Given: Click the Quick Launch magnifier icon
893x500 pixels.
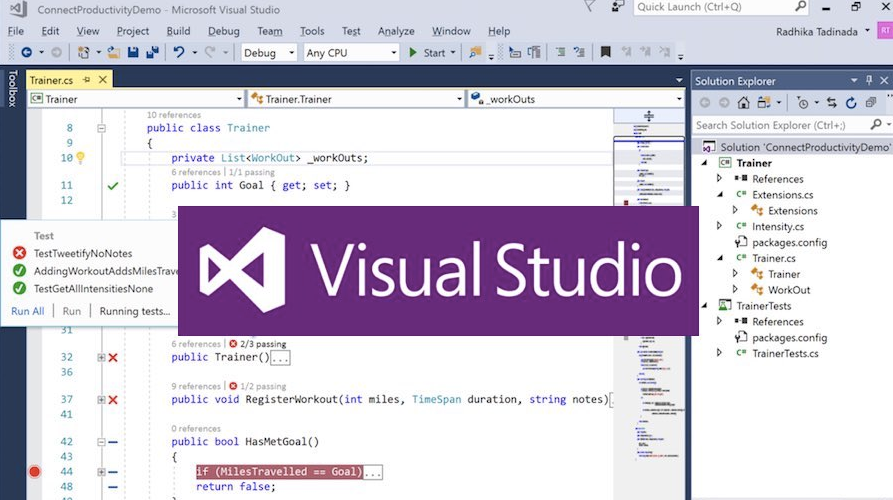Looking at the screenshot, I should 800,7.
